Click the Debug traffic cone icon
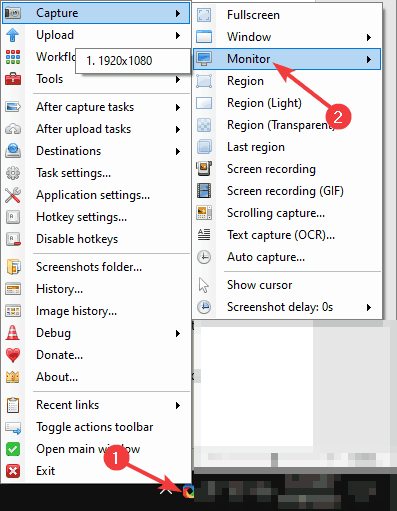Image resolution: width=397 pixels, height=511 pixels. coord(13,333)
